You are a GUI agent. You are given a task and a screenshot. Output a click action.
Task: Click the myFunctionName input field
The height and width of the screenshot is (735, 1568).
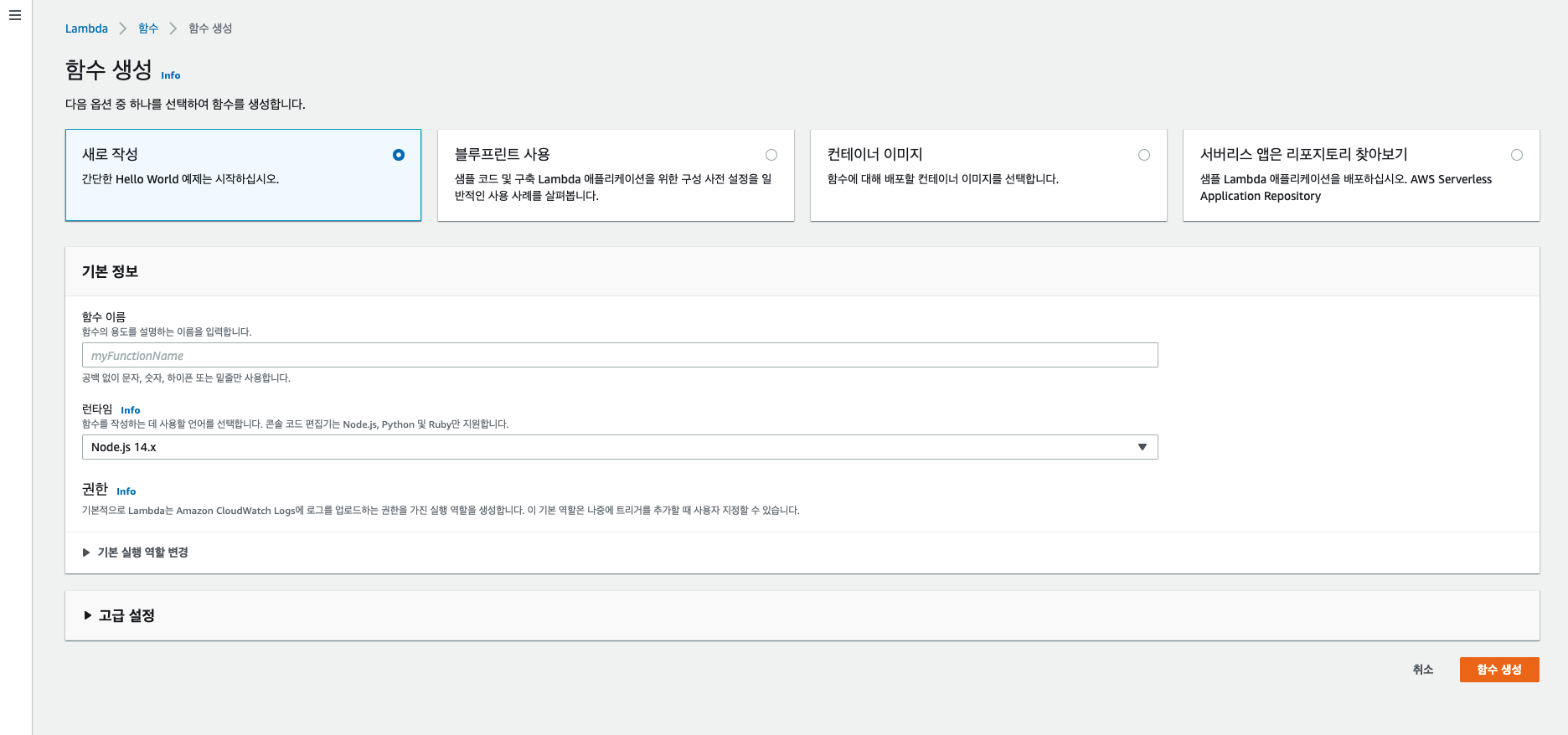click(x=620, y=355)
